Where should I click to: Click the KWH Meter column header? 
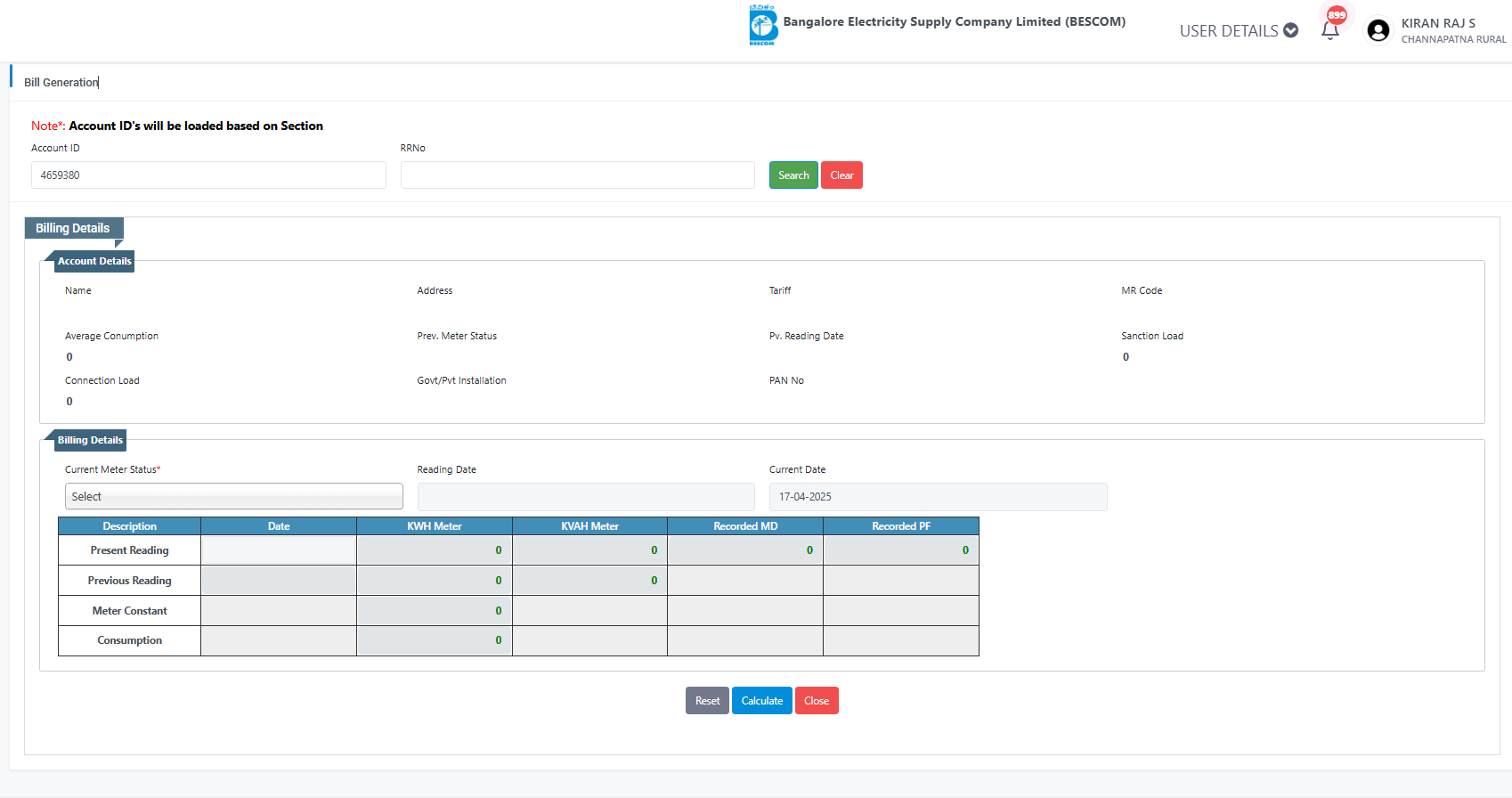click(x=435, y=526)
